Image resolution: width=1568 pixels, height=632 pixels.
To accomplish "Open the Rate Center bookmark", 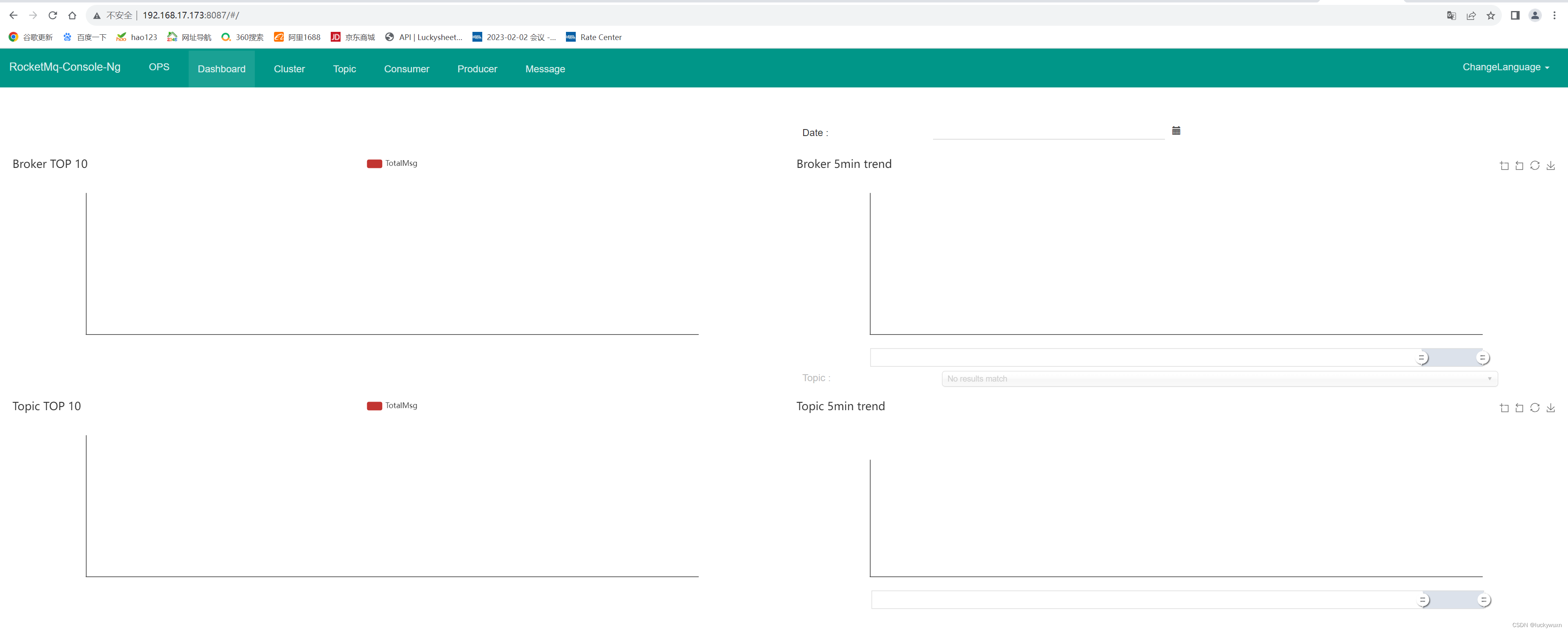I will [593, 37].
